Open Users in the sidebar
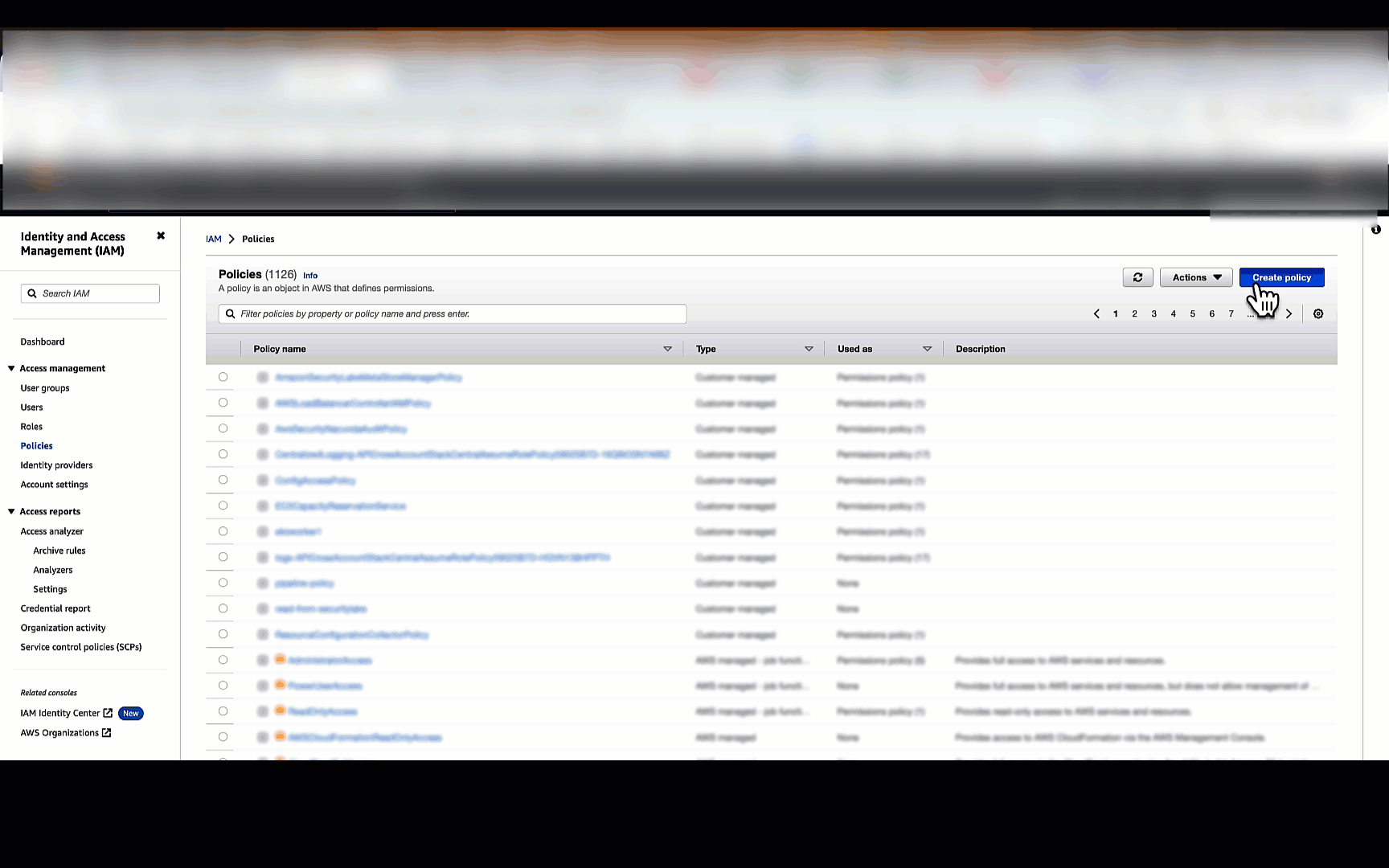This screenshot has width=1389, height=868. point(31,407)
